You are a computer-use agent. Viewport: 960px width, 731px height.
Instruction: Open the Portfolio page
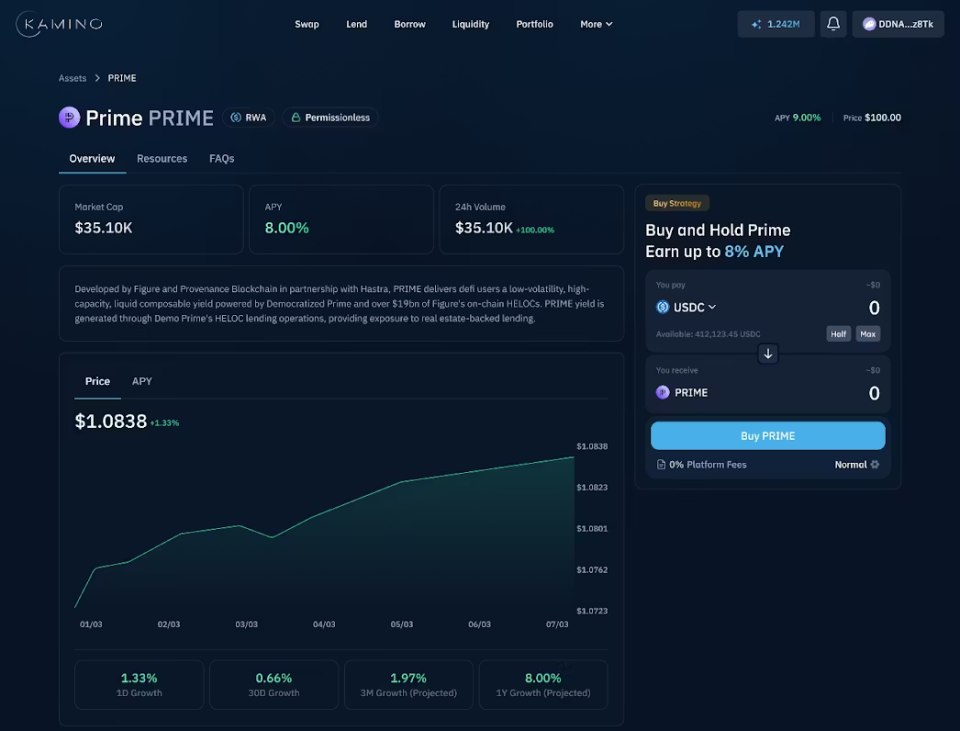534,24
